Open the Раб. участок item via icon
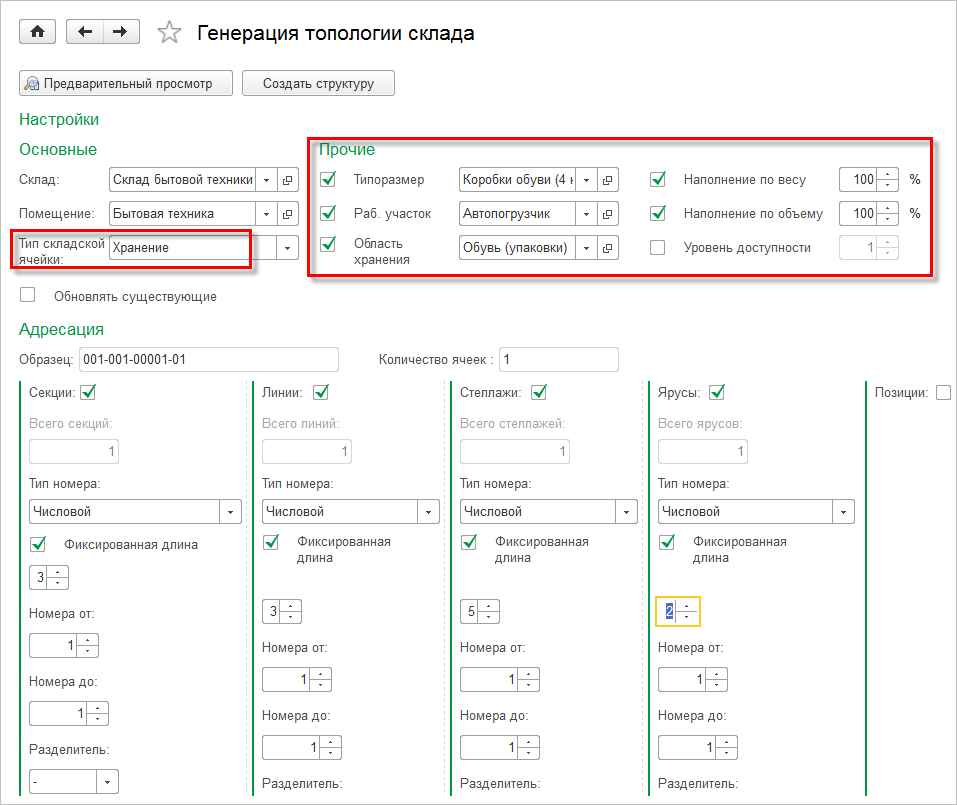Viewport: 957px width, 805px height. pos(608,213)
